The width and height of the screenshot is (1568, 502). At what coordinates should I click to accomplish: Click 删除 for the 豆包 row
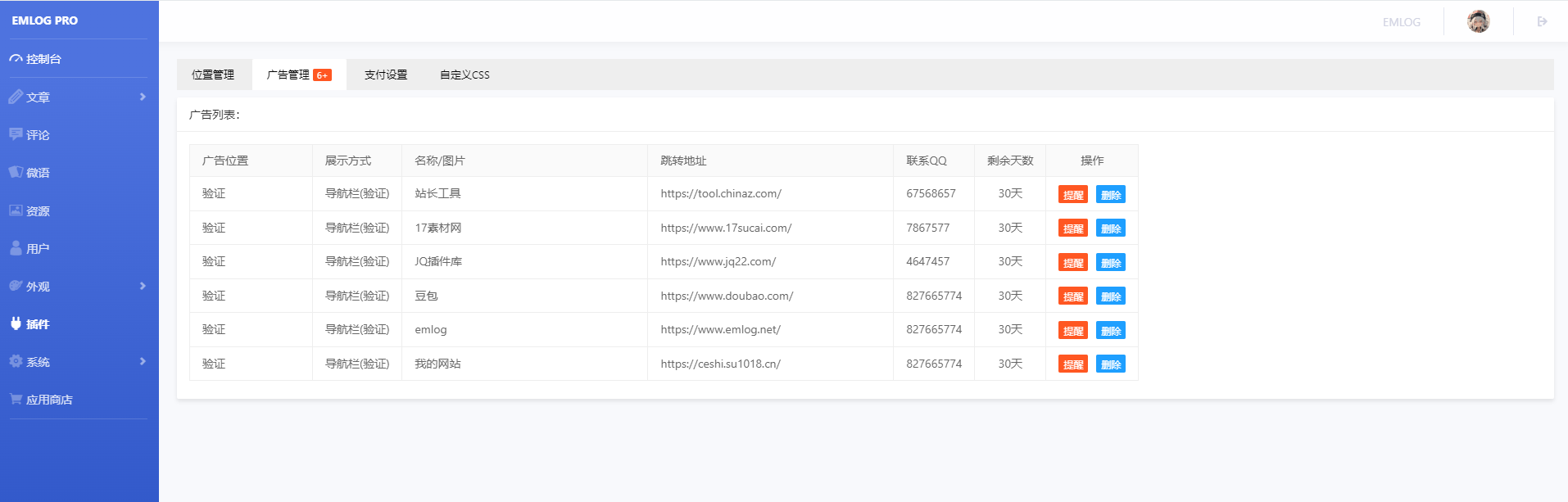(x=1111, y=296)
